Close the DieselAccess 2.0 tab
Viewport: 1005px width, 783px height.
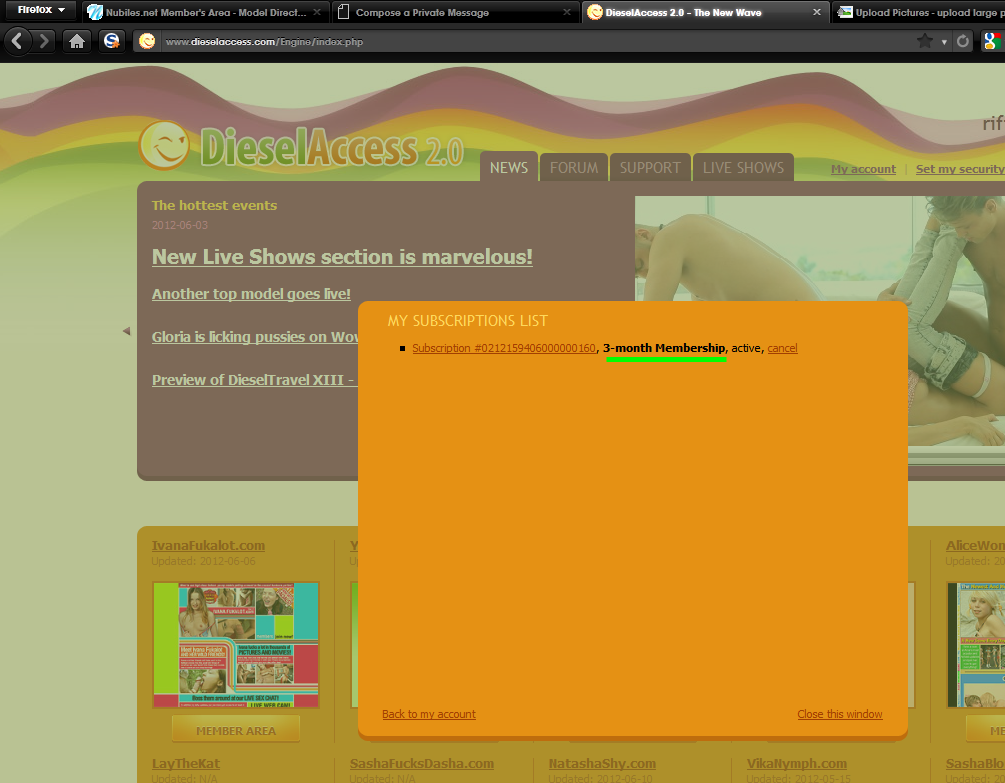tap(817, 12)
